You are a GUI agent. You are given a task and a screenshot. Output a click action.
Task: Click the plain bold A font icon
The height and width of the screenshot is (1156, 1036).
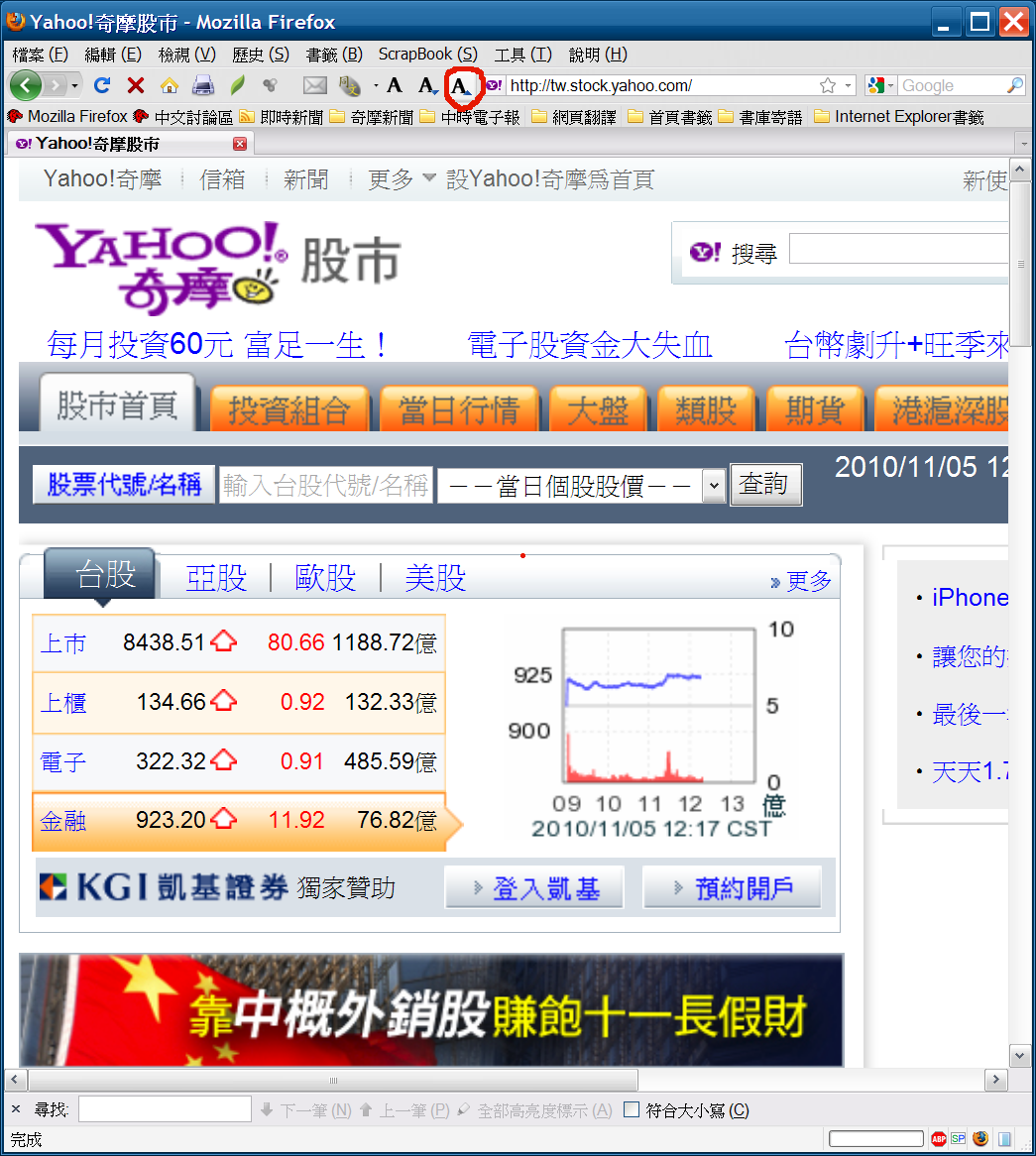395,85
